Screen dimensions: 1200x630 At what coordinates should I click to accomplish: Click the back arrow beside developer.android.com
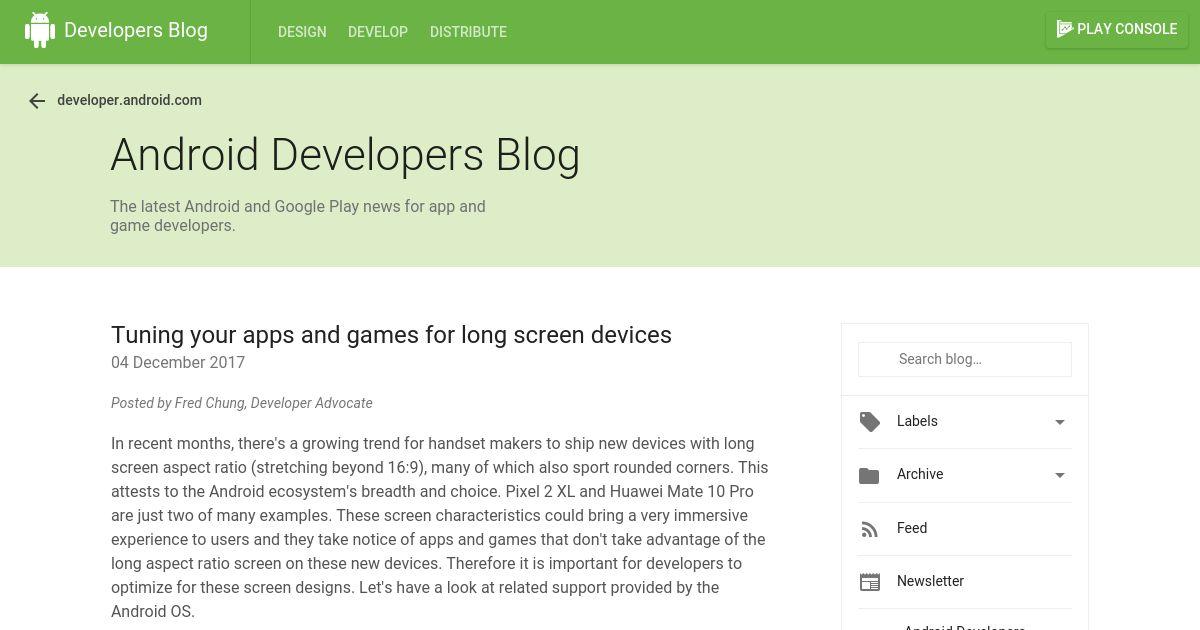[x=37, y=101]
